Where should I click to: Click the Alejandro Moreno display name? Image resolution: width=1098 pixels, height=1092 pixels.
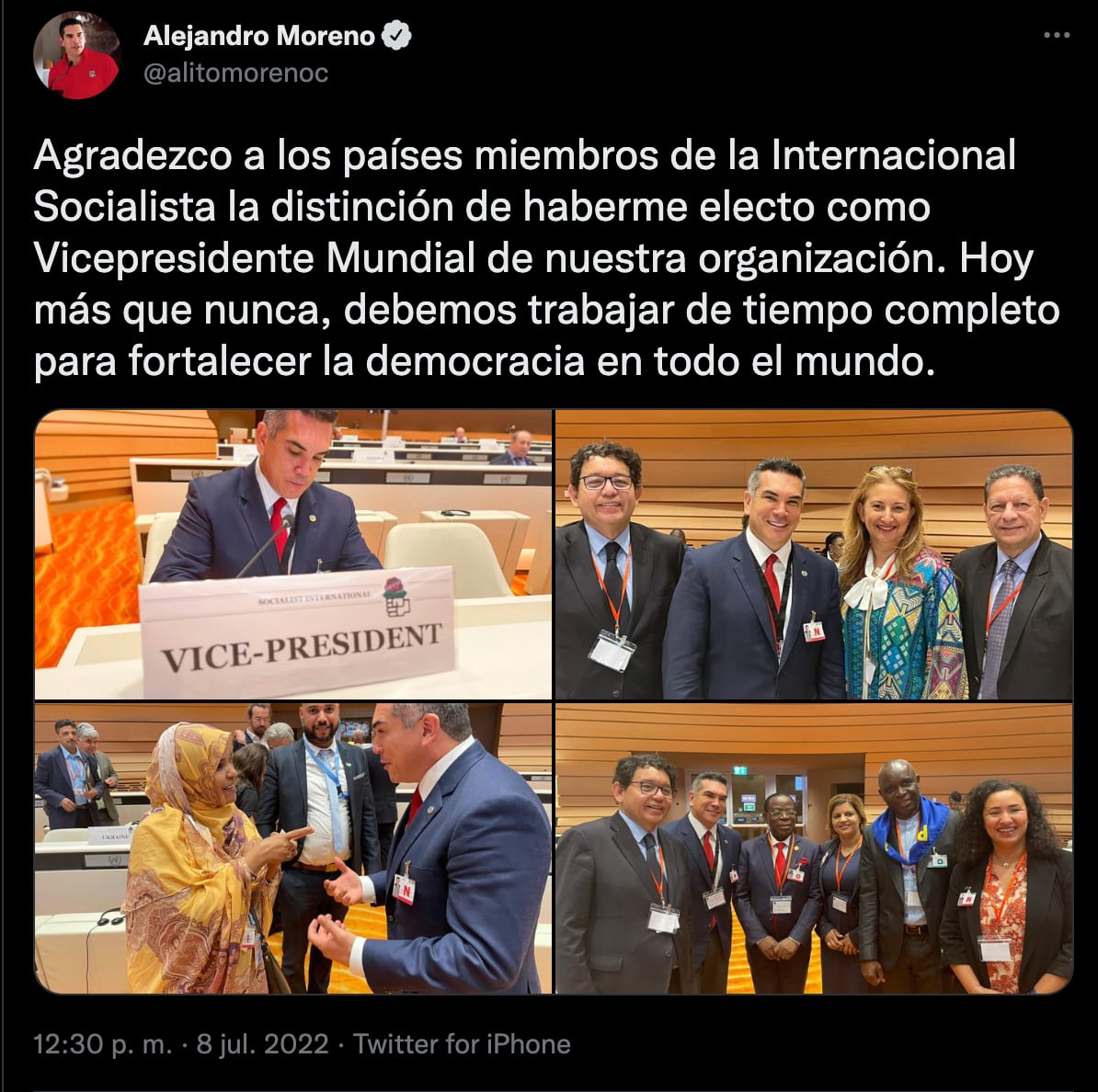point(259,36)
